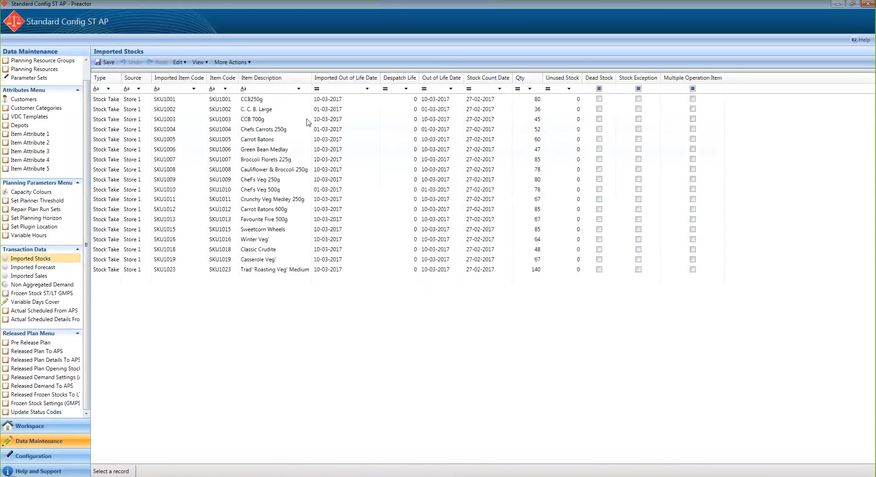
Task: Click the Customers icon in Attributes Menu
Action: [x=6, y=99]
